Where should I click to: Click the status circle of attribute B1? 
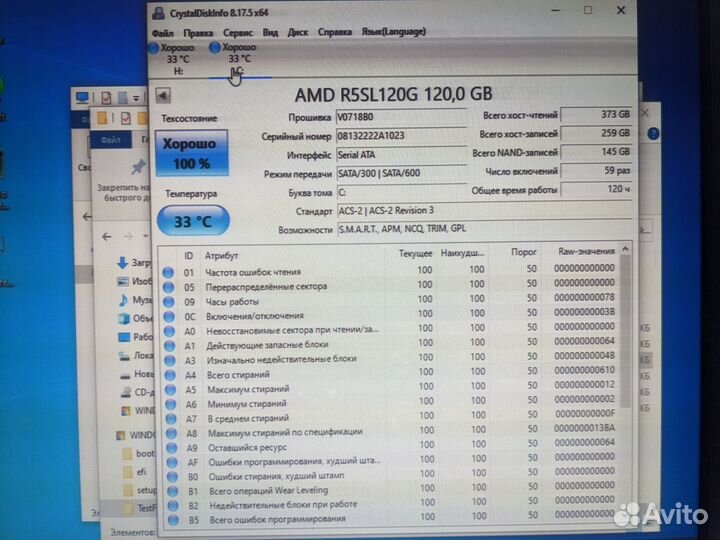click(x=173, y=491)
